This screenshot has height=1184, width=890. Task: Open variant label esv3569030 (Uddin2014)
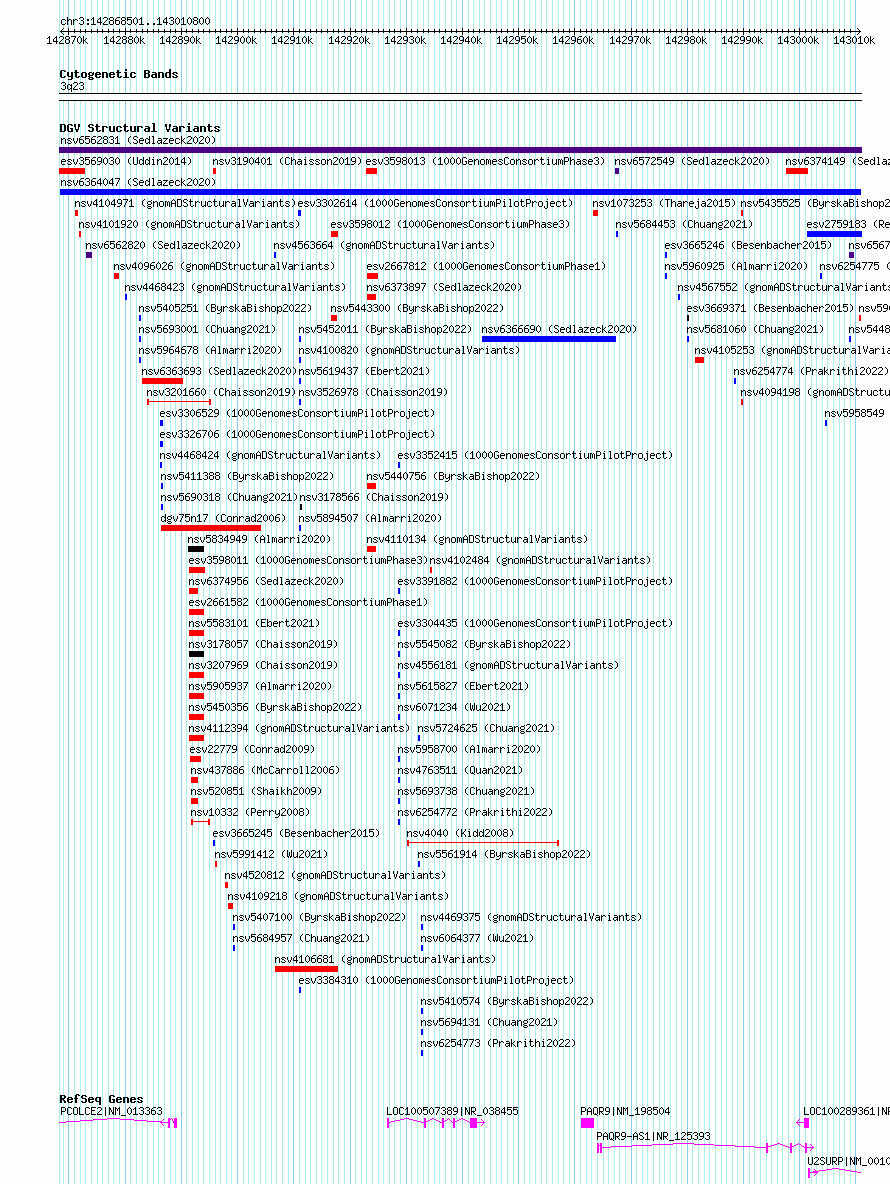(x=126, y=161)
